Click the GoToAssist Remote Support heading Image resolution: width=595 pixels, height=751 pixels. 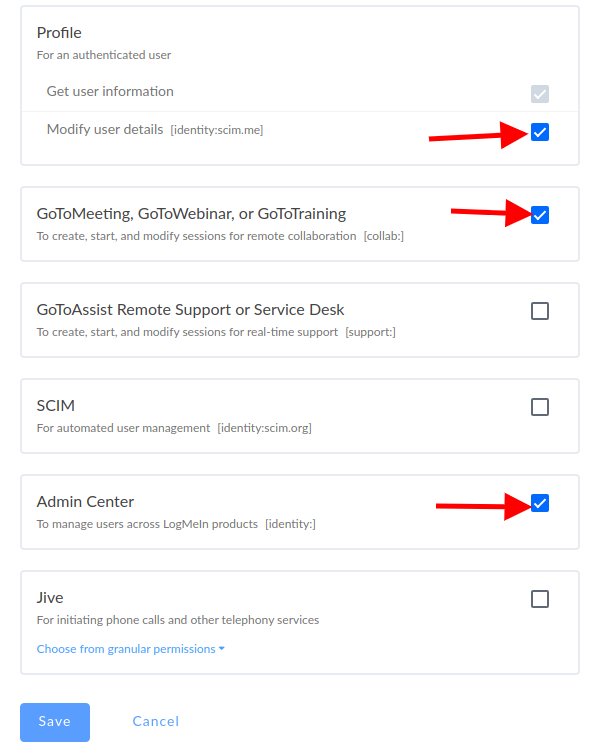pos(190,310)
